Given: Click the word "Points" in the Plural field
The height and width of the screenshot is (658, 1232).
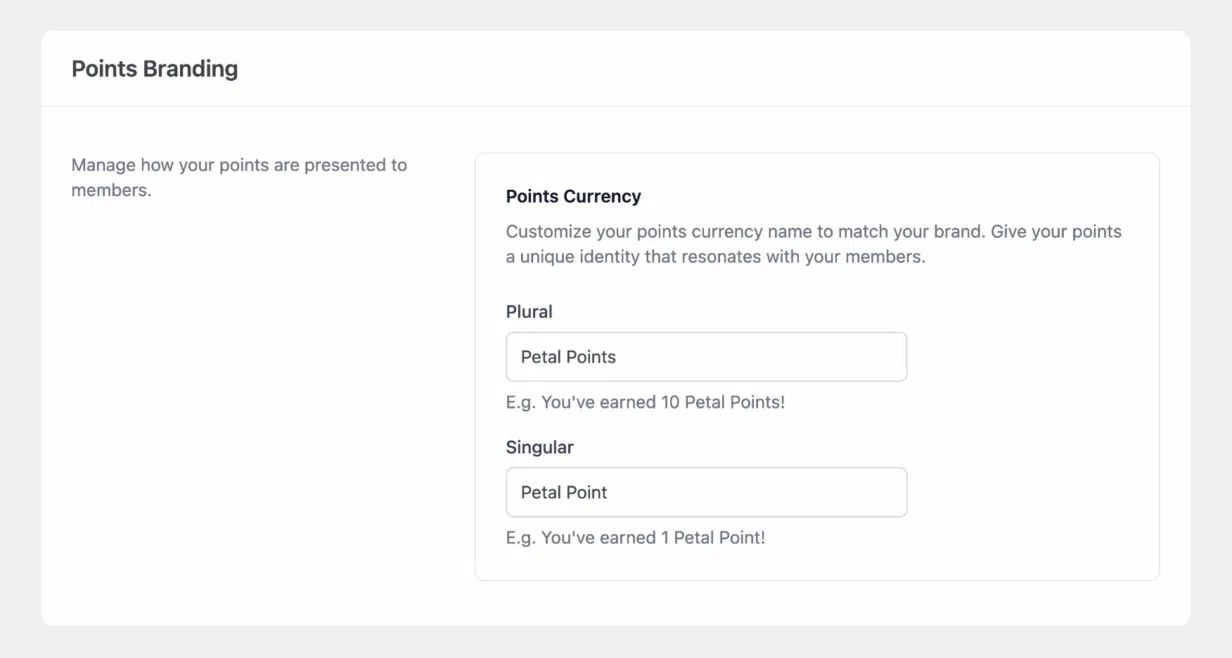Looking at the screenshot, I should pyautogui.click(x=591, y=357).
